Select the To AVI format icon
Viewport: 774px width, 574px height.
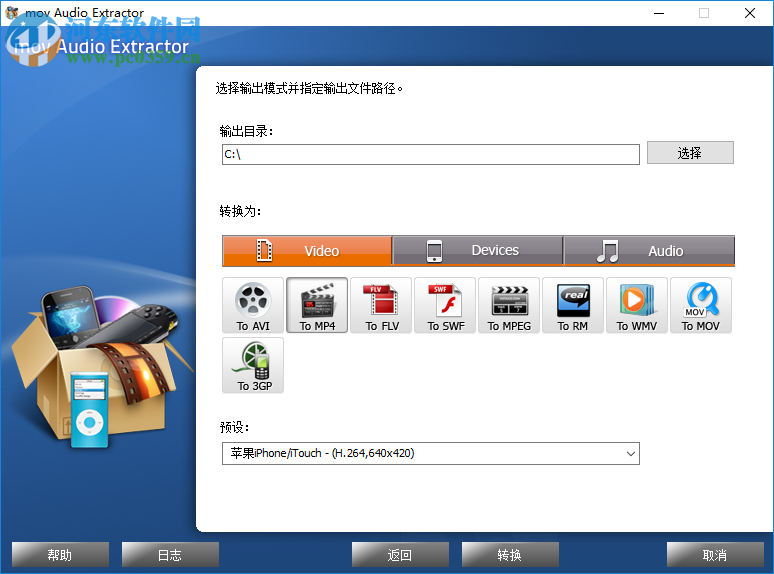(253, 305)
